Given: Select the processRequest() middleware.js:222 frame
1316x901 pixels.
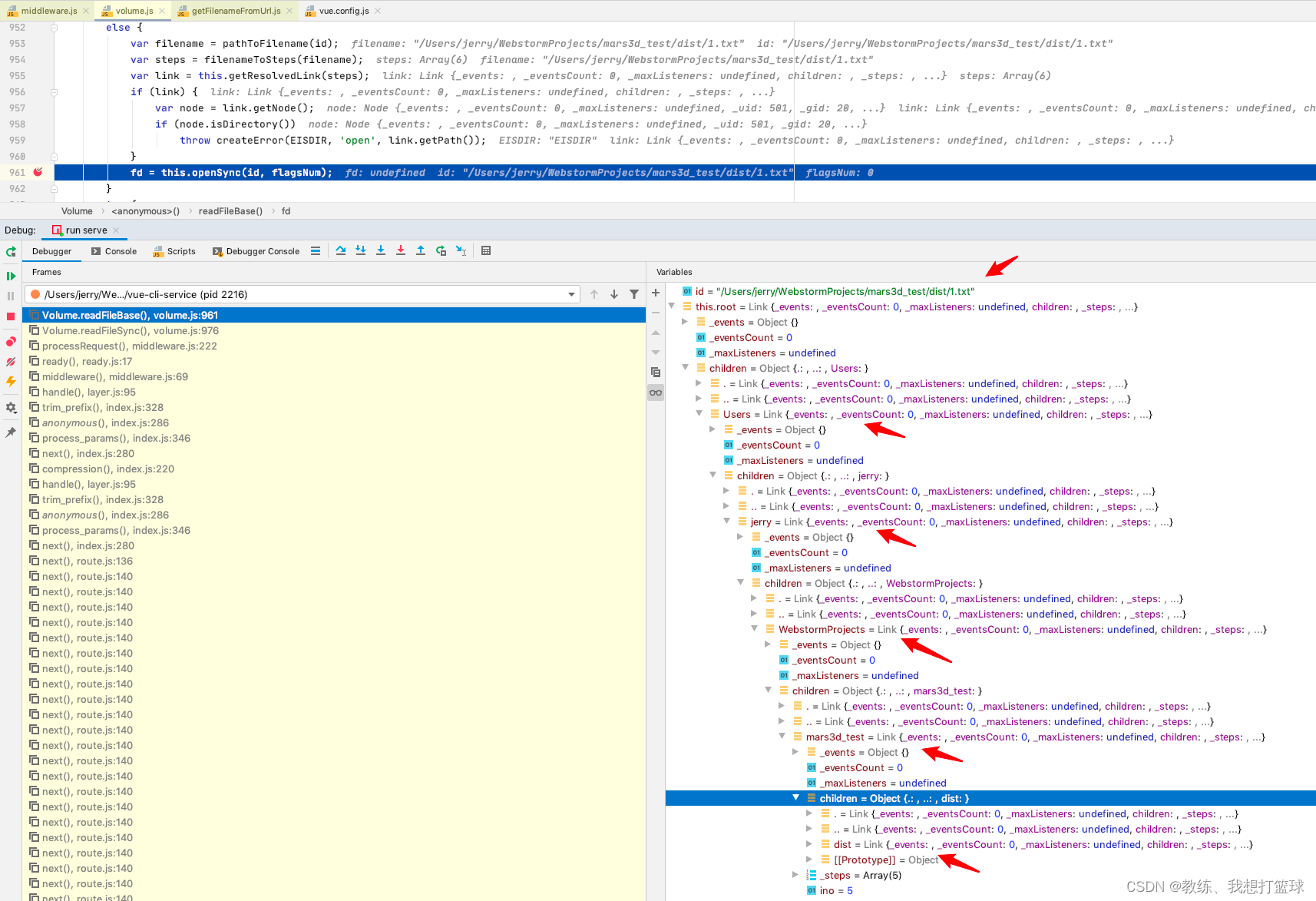Looking at the screenshot, I should click(x=334, y=346).
